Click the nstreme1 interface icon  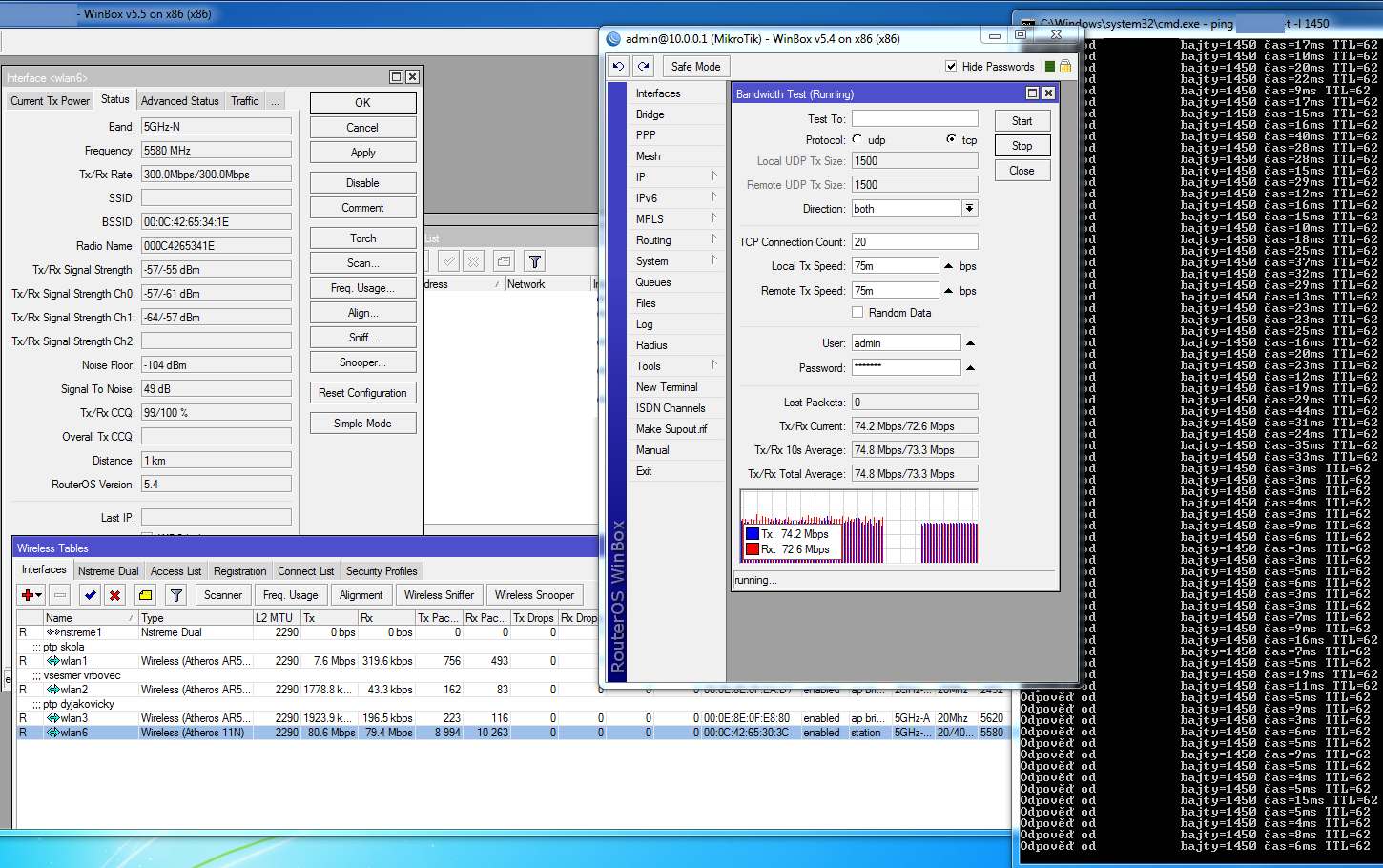(53, 632)
